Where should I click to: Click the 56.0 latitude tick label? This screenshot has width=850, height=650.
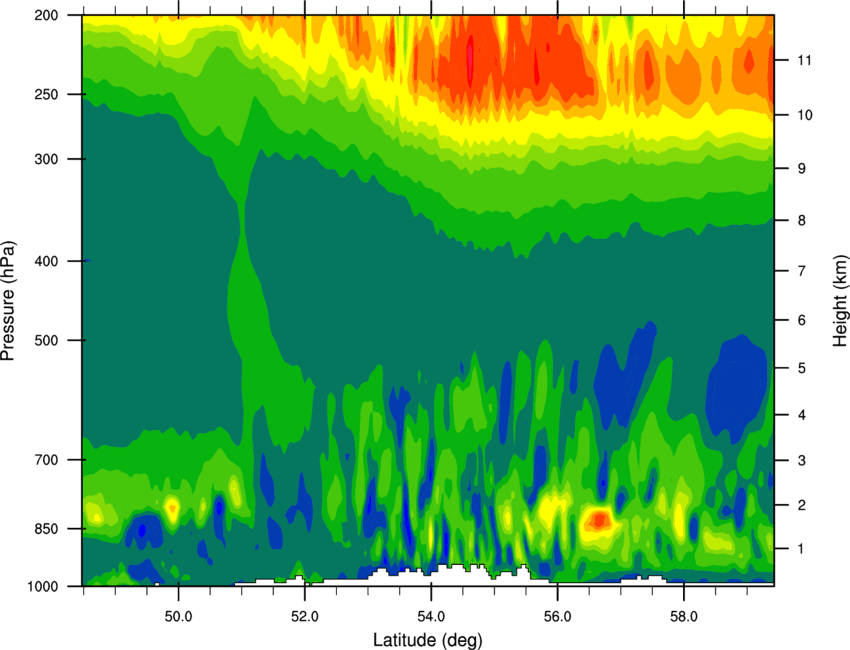pyautogui.click(x=557, y=617)
